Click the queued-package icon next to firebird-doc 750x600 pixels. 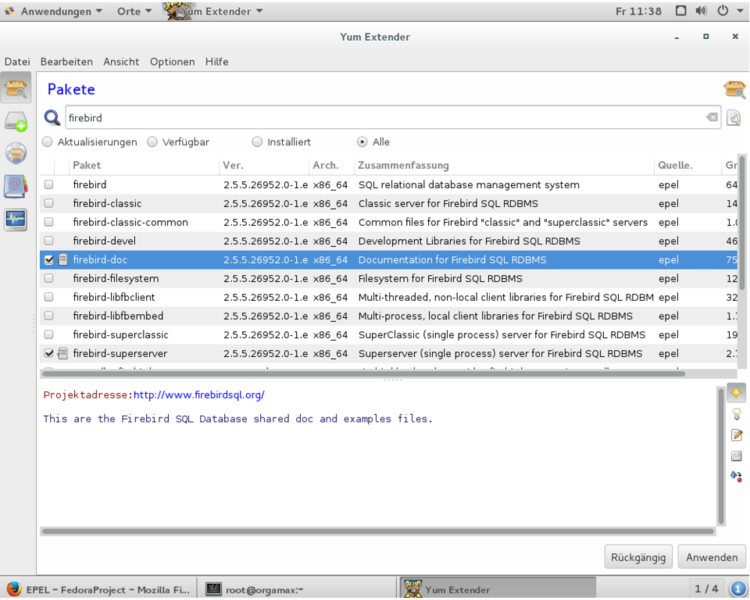click(x=63, y=260)
